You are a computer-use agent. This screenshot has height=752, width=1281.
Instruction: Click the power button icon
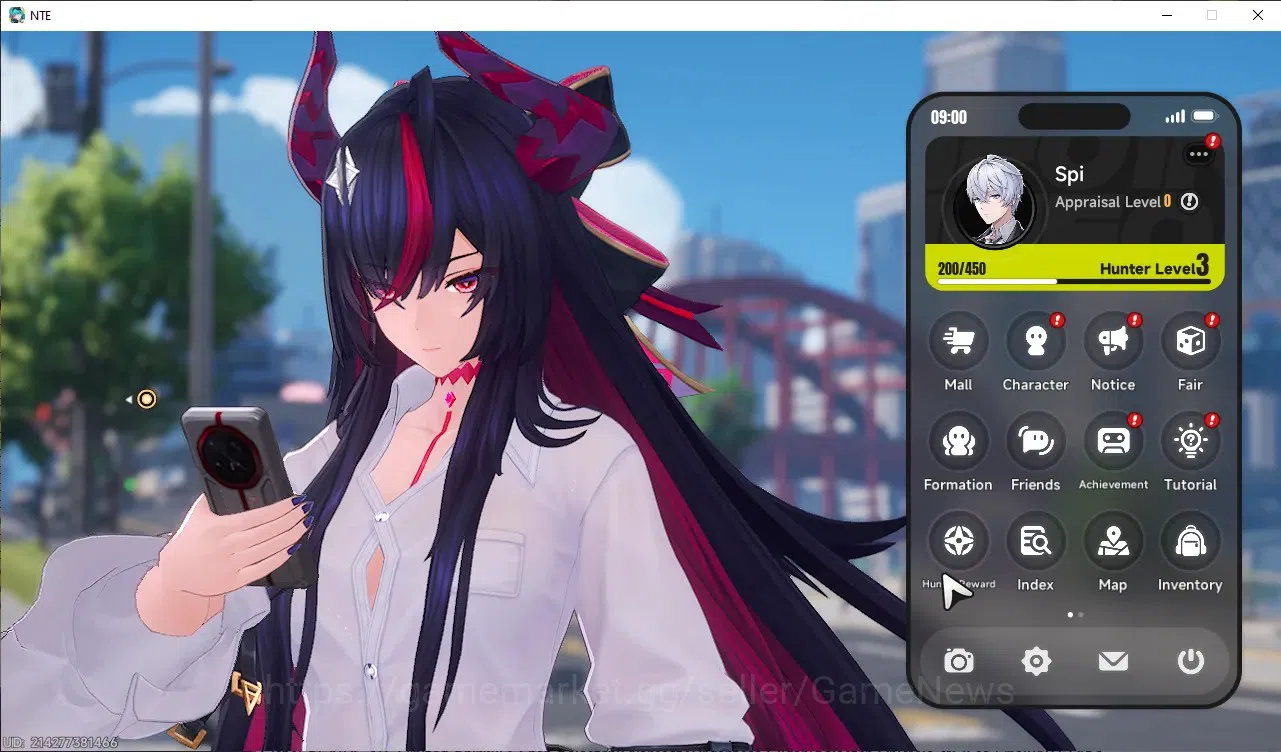click(x=1190, y=661)
